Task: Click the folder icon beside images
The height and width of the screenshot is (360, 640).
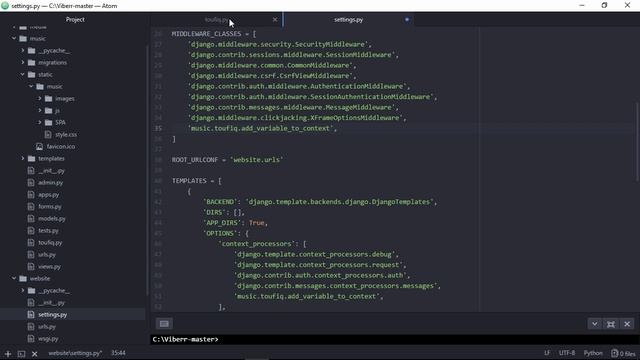Action: 49,98
